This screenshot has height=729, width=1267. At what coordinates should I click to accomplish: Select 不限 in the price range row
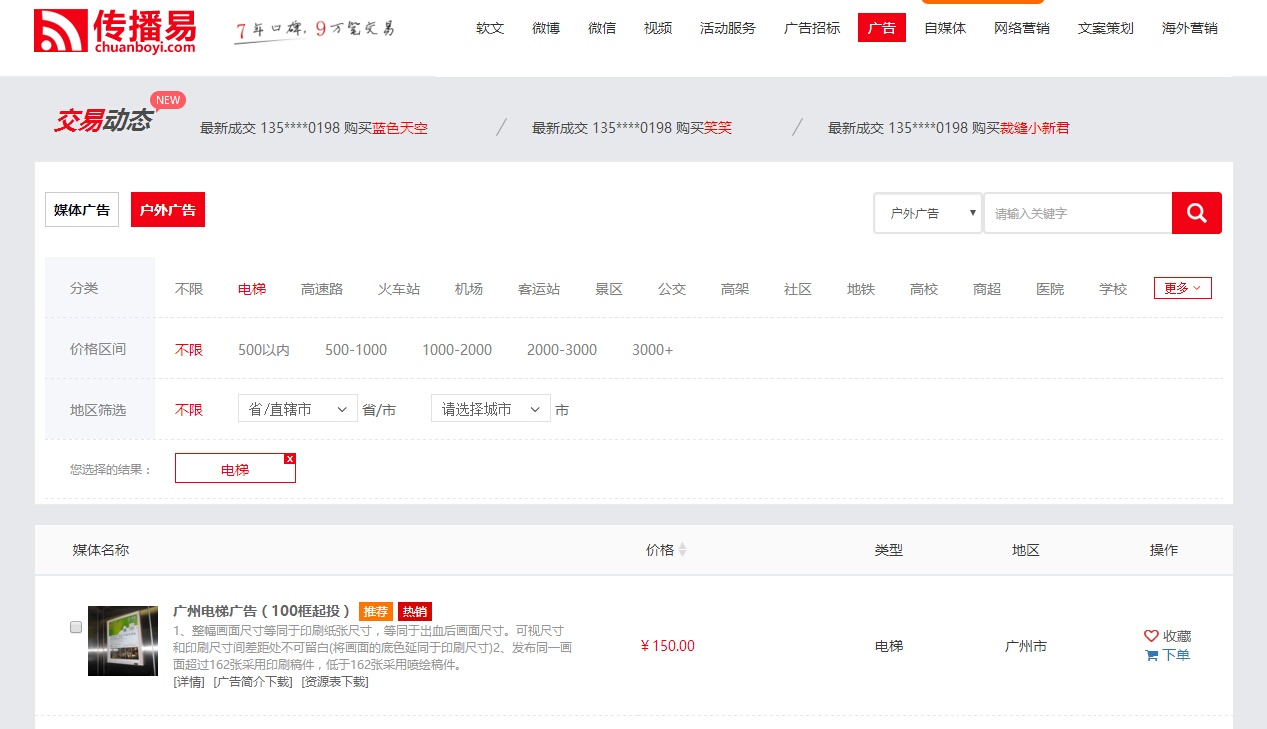189,350
